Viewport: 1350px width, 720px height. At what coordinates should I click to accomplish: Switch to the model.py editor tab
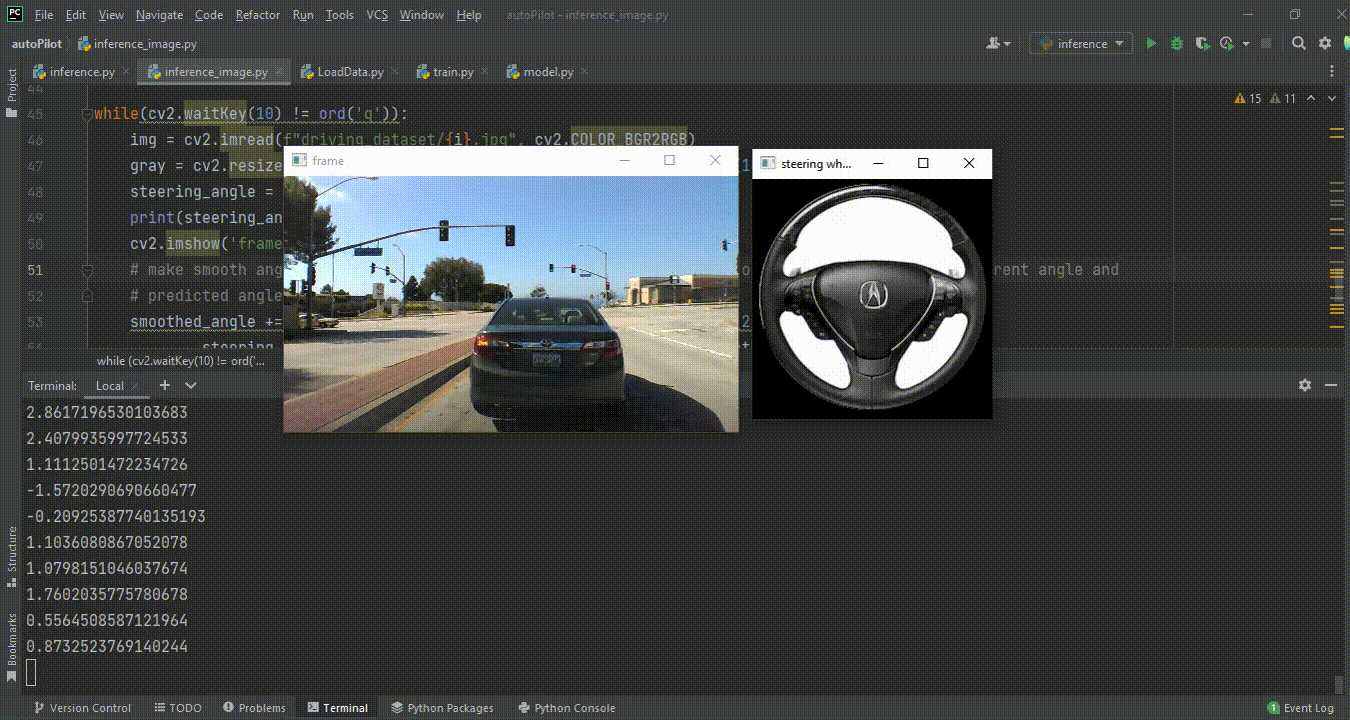coord(548,72)
